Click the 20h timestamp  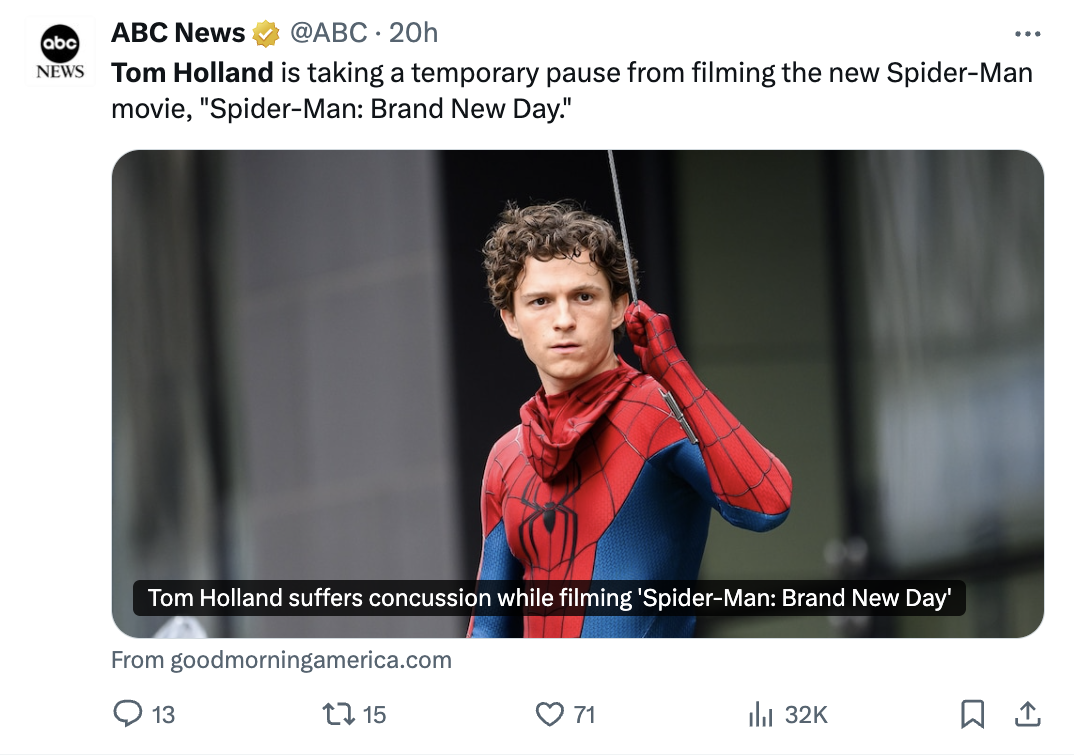[x=414, y=33]
